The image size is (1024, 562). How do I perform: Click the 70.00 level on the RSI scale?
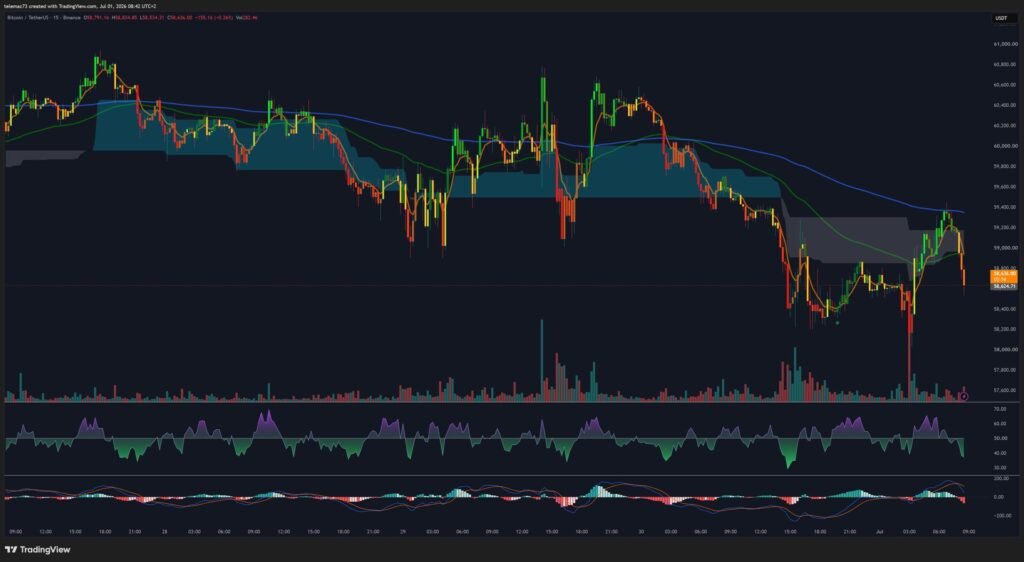pos(1002,409)
